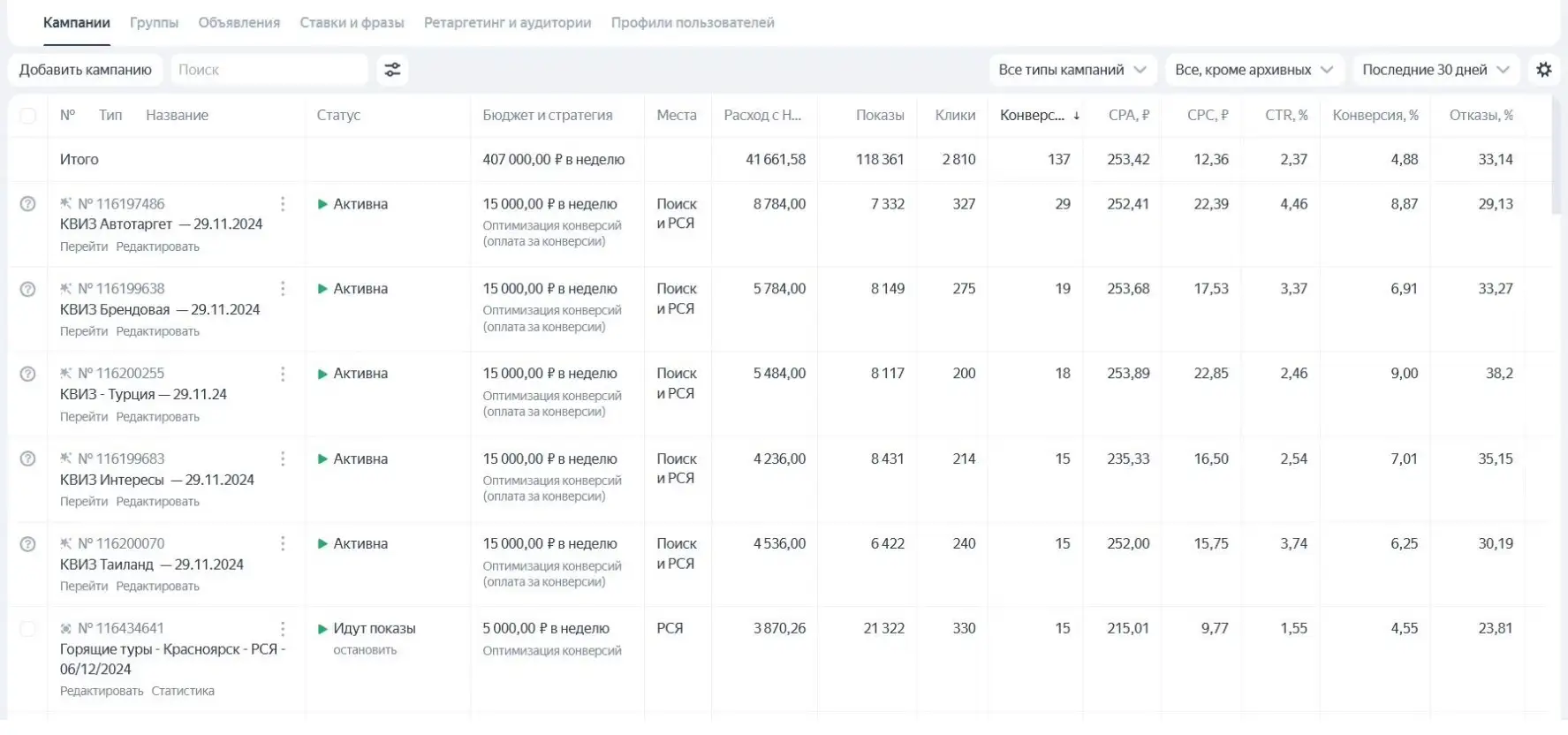Click campaign type icon for № 116199683
The width and height of the screenshot is (1568, 735).
point(65,458)
